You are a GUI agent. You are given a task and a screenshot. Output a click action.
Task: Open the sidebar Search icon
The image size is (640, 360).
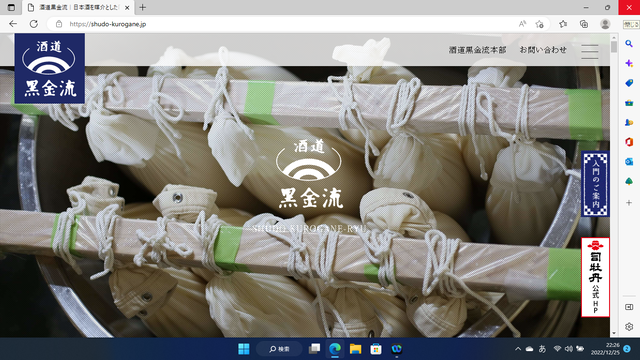629,44
